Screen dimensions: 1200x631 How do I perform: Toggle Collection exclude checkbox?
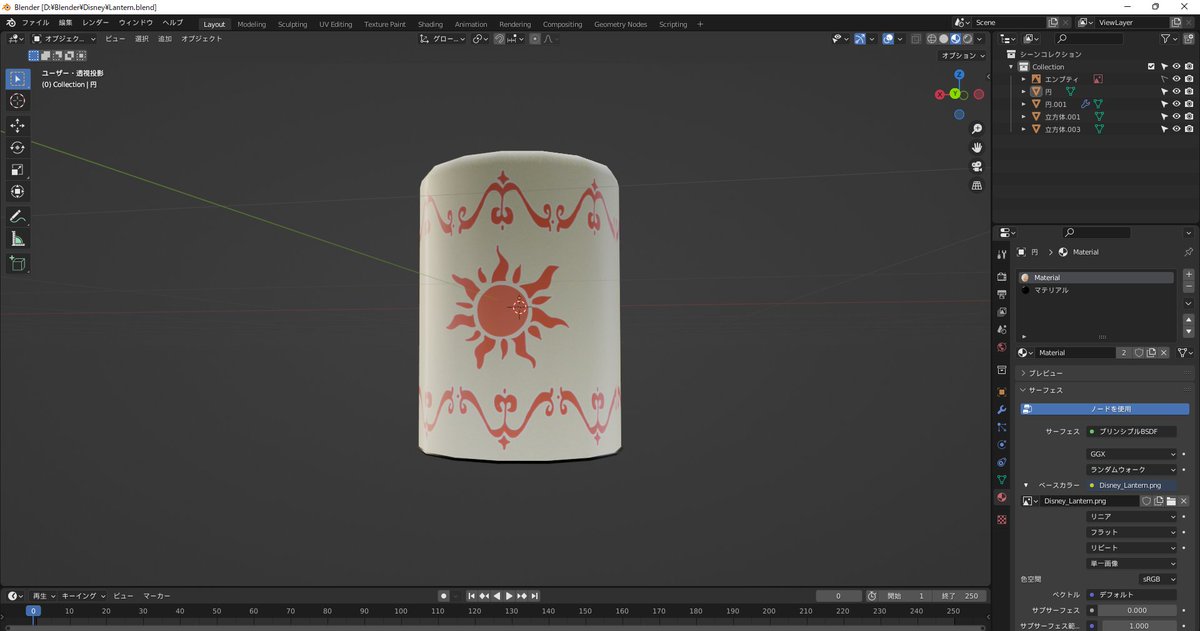coord(1151,67)
